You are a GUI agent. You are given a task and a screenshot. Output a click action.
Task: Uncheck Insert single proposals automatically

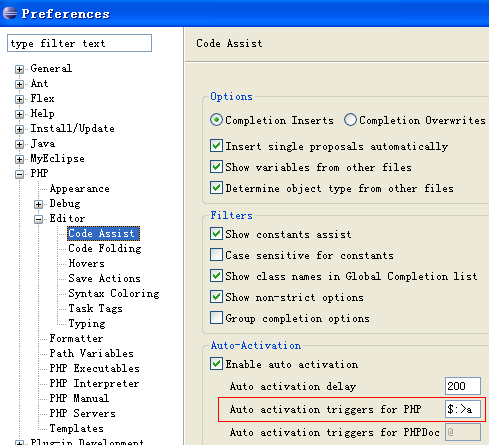[x=217, y=146]
